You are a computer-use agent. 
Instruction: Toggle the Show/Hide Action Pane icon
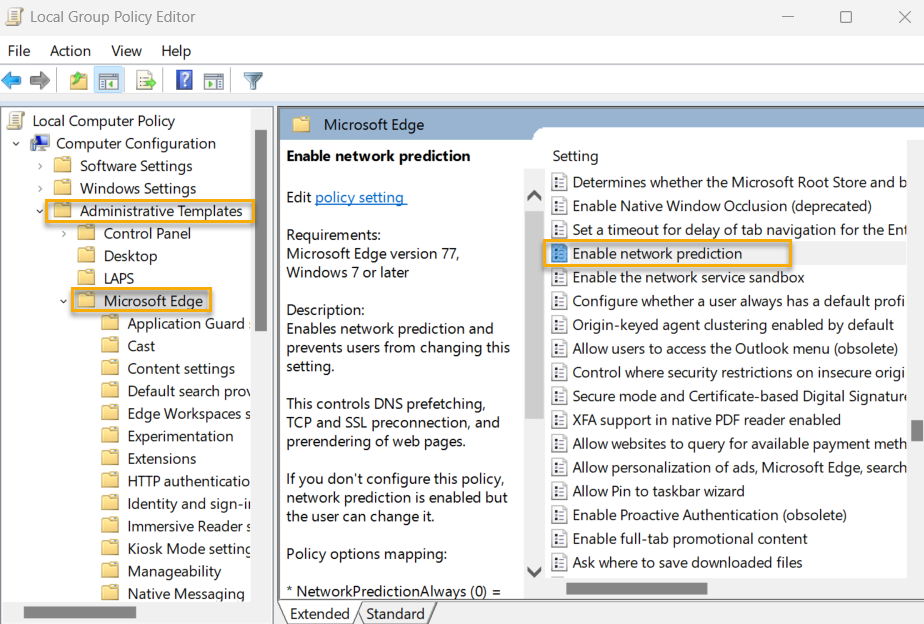click(x=214, y=80)
